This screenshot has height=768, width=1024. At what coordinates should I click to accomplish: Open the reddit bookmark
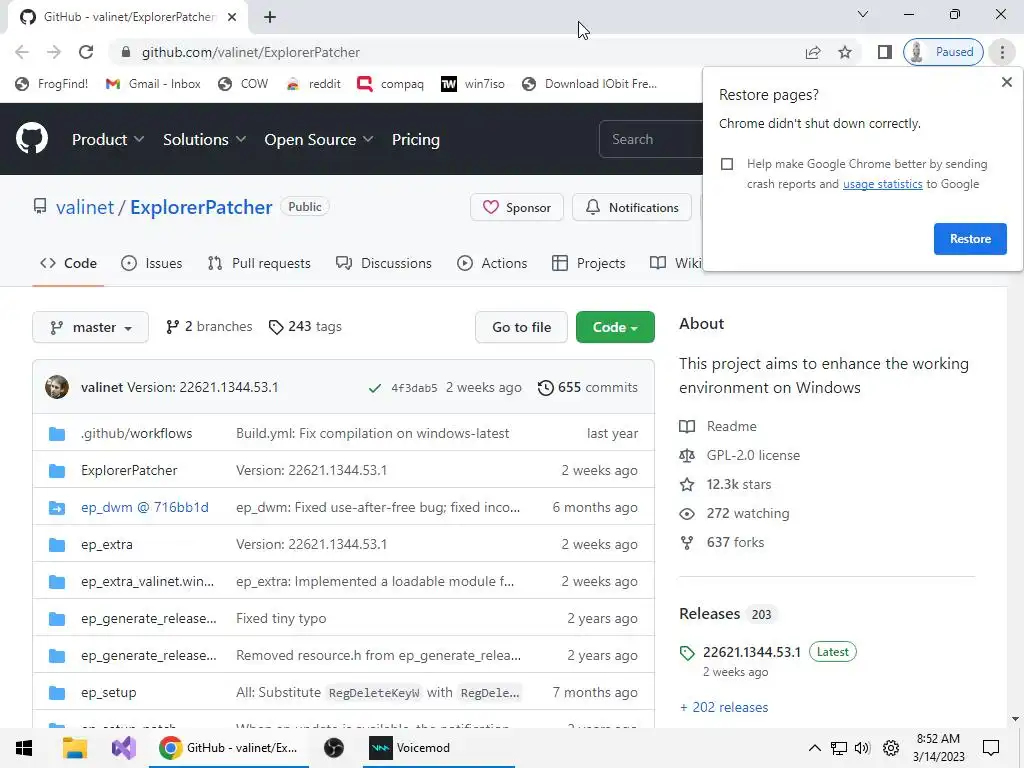pyautogui.click(x=313, y=84)
